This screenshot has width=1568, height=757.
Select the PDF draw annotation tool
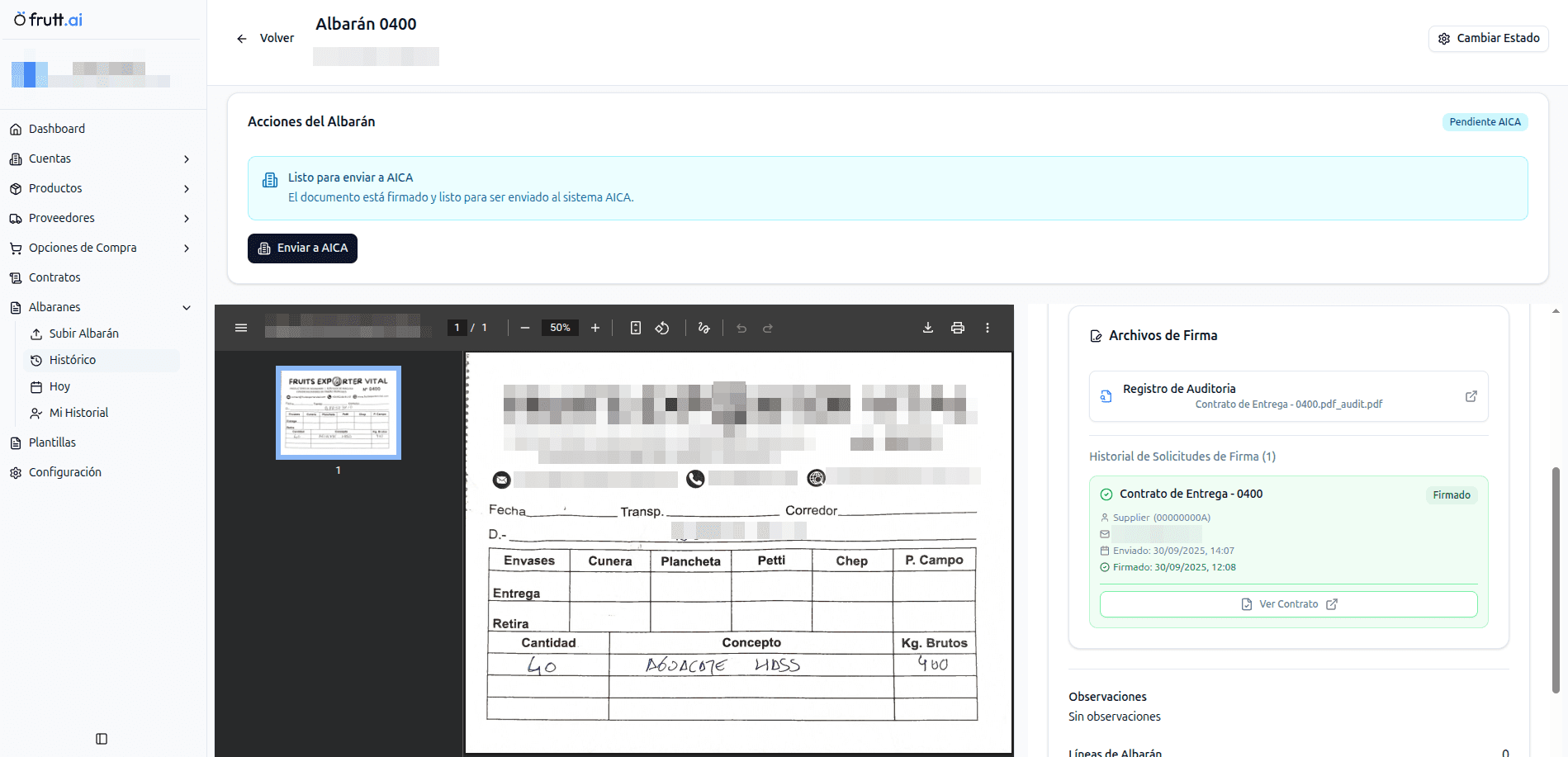[x=703, y=328]
